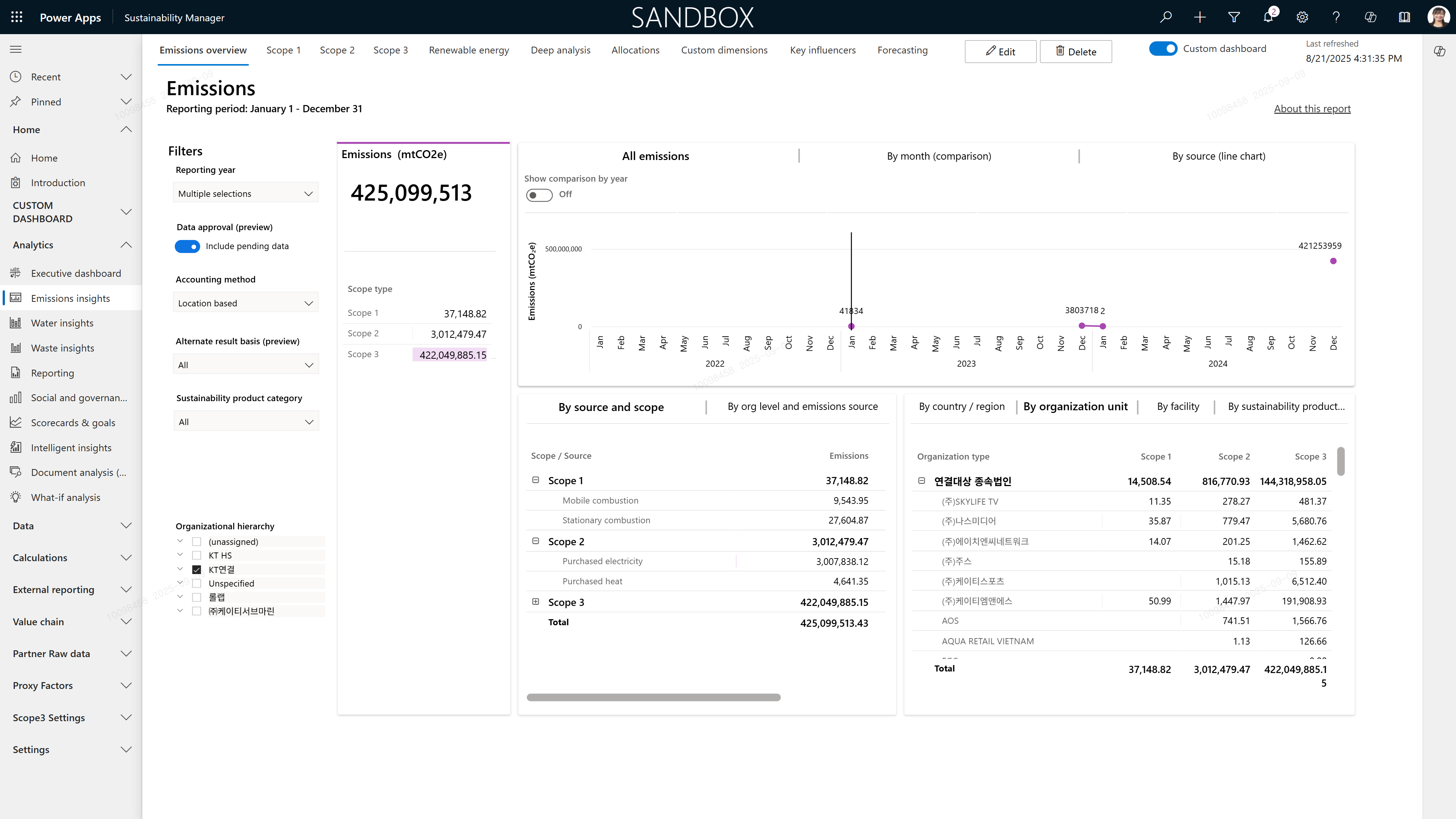The width and height of the screenshot is (1456, 819).
Task: Click the What-if analysis lightbulb icon
Action: click(x=16, y=497)
